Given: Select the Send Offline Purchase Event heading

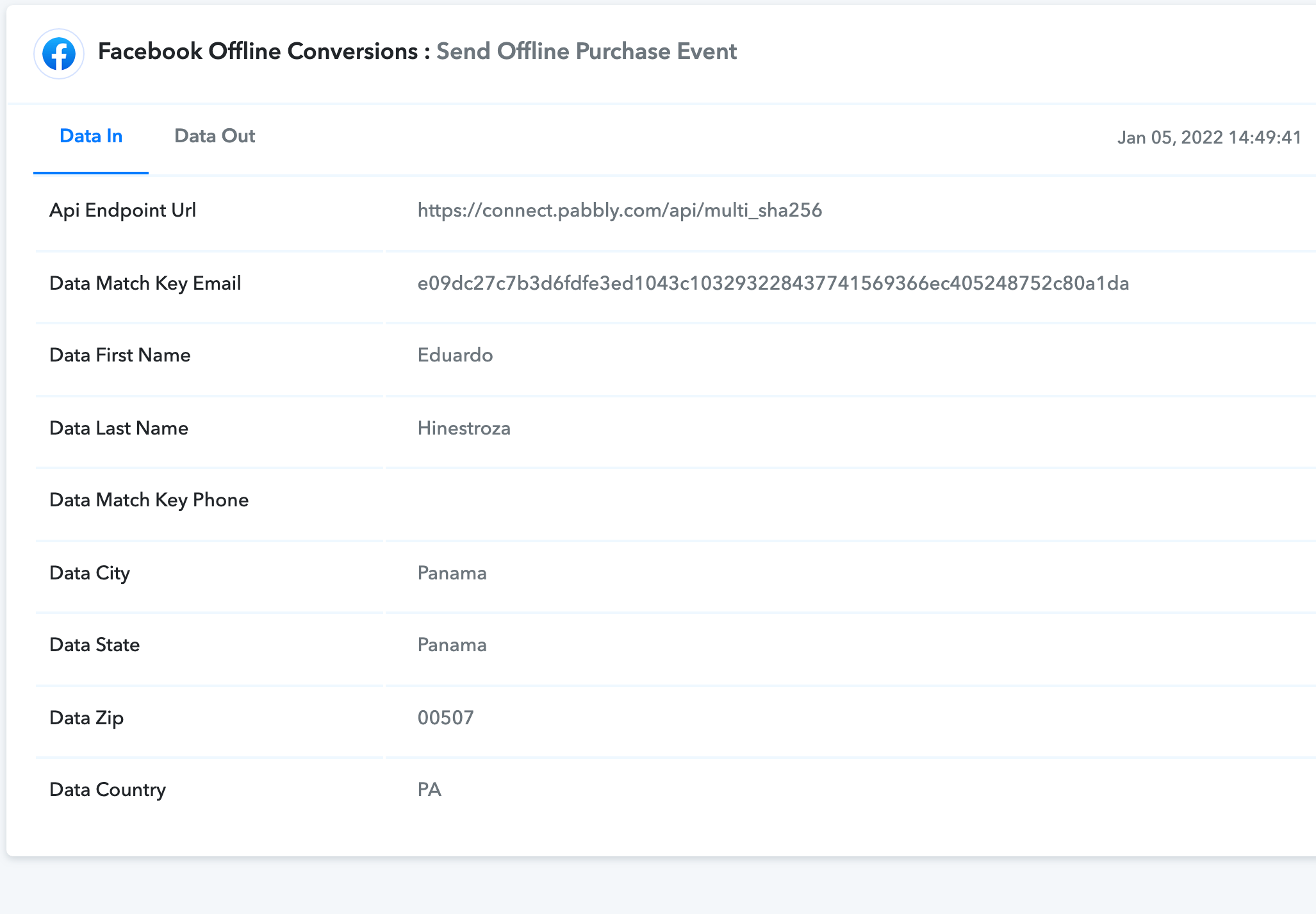Looking at the screenshot, I should pos(587,51).
